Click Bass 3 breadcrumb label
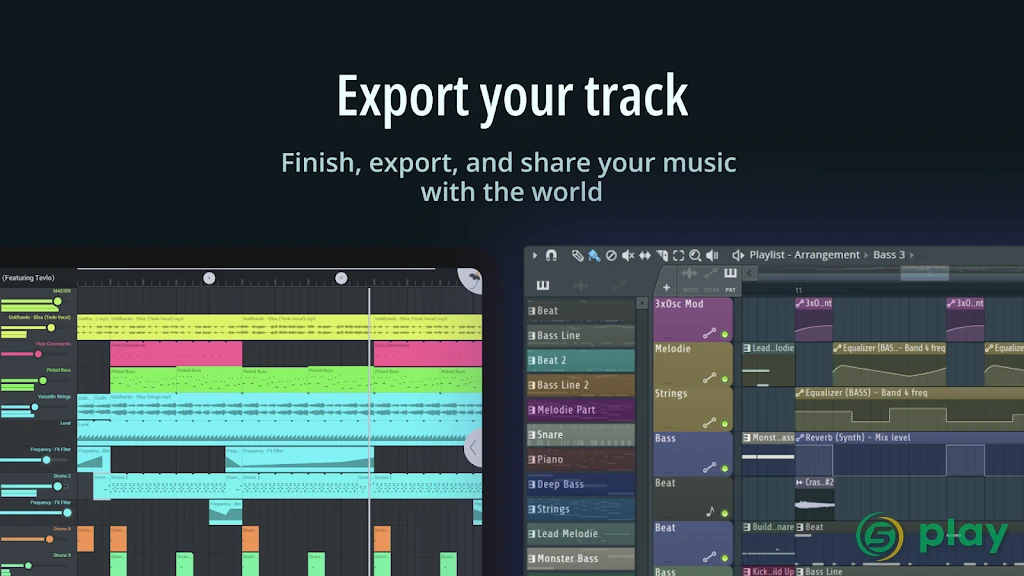The image size is (1024, 576). click(x=889, y=255)
